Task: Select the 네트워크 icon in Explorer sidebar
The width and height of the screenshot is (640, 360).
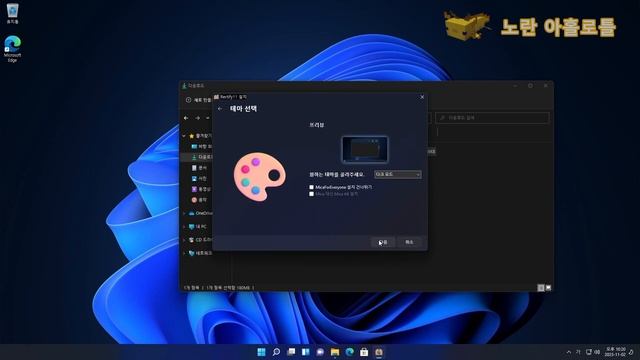Action: [191, 253]
